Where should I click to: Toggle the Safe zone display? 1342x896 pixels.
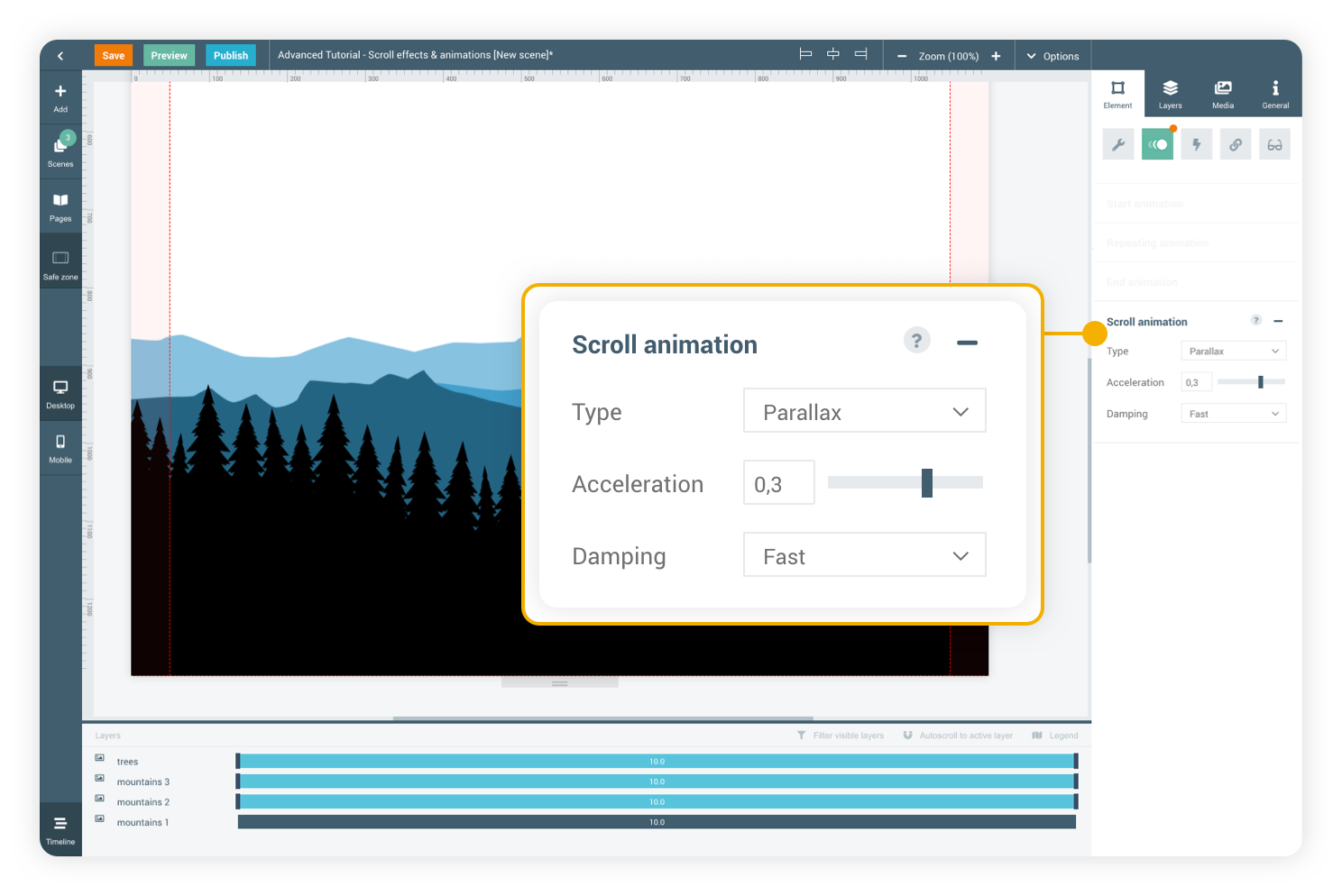tap(60, 264)
